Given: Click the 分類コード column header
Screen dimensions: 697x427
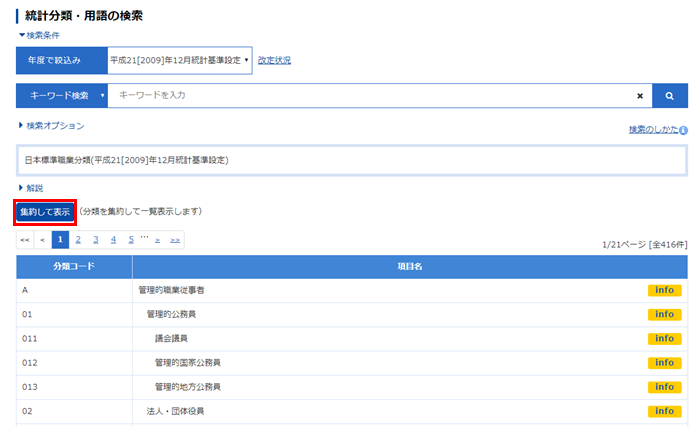Looking at the screenshot, I should [x=74, y=267].
